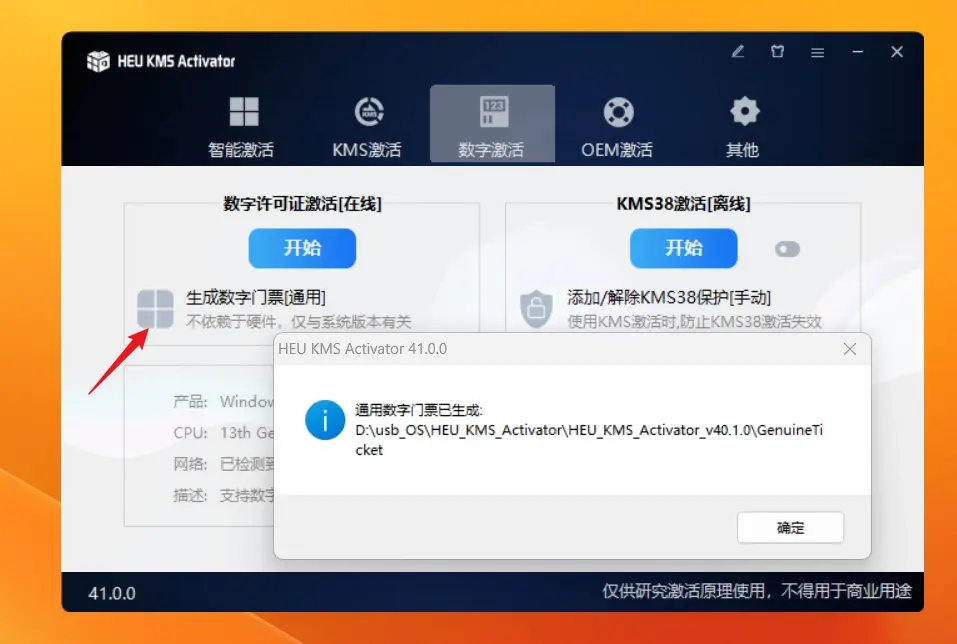Close the HEU KMS Activator 41.0.0 dialog
The image size is (957, 644).
(x=850, y=349)
